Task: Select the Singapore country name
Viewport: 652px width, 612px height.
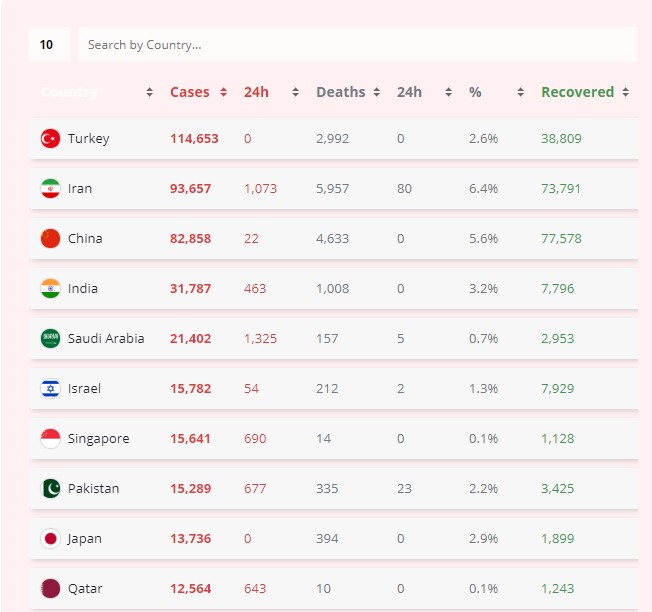Action: tap(98, 439)
